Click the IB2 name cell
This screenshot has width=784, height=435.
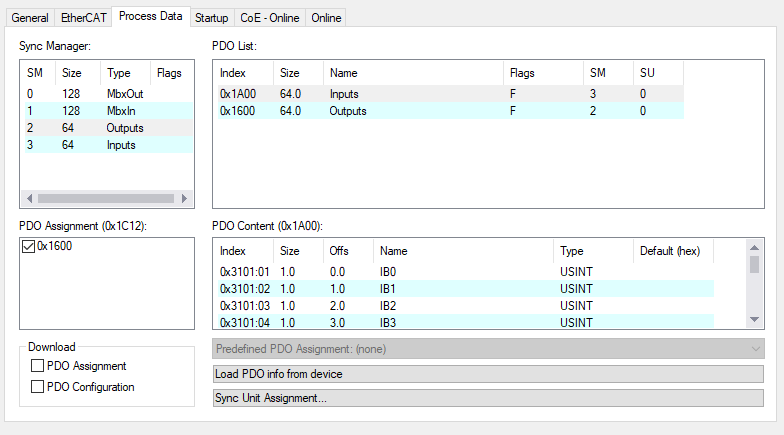388,306
